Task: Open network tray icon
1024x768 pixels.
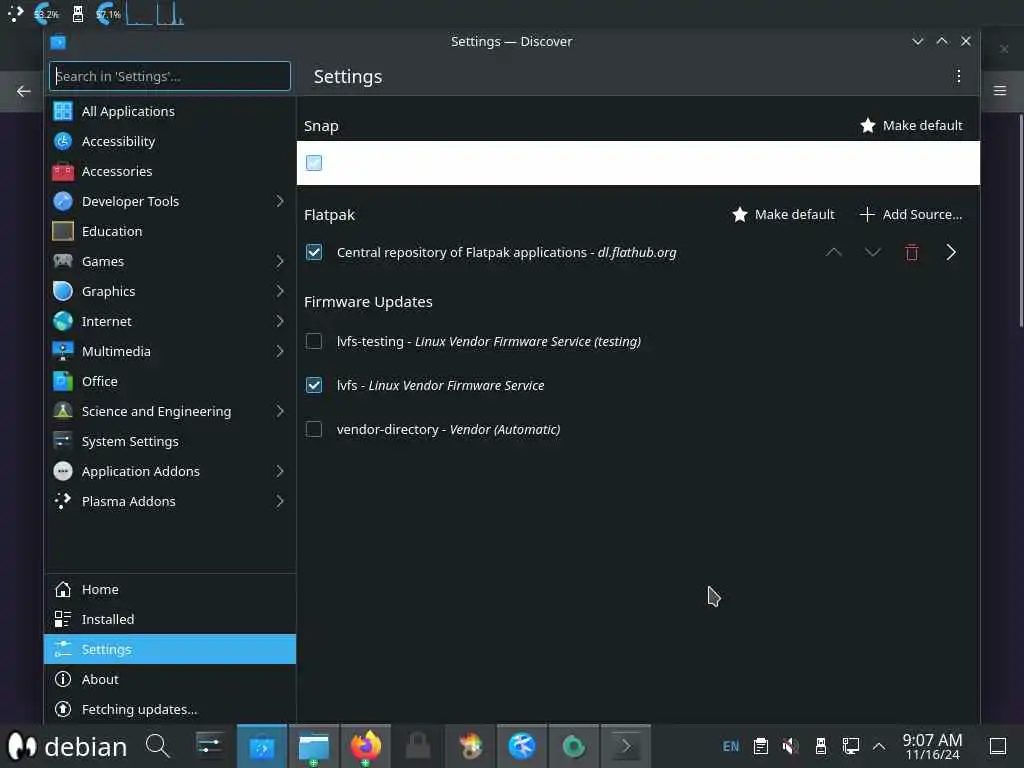Action: (850, 746)
